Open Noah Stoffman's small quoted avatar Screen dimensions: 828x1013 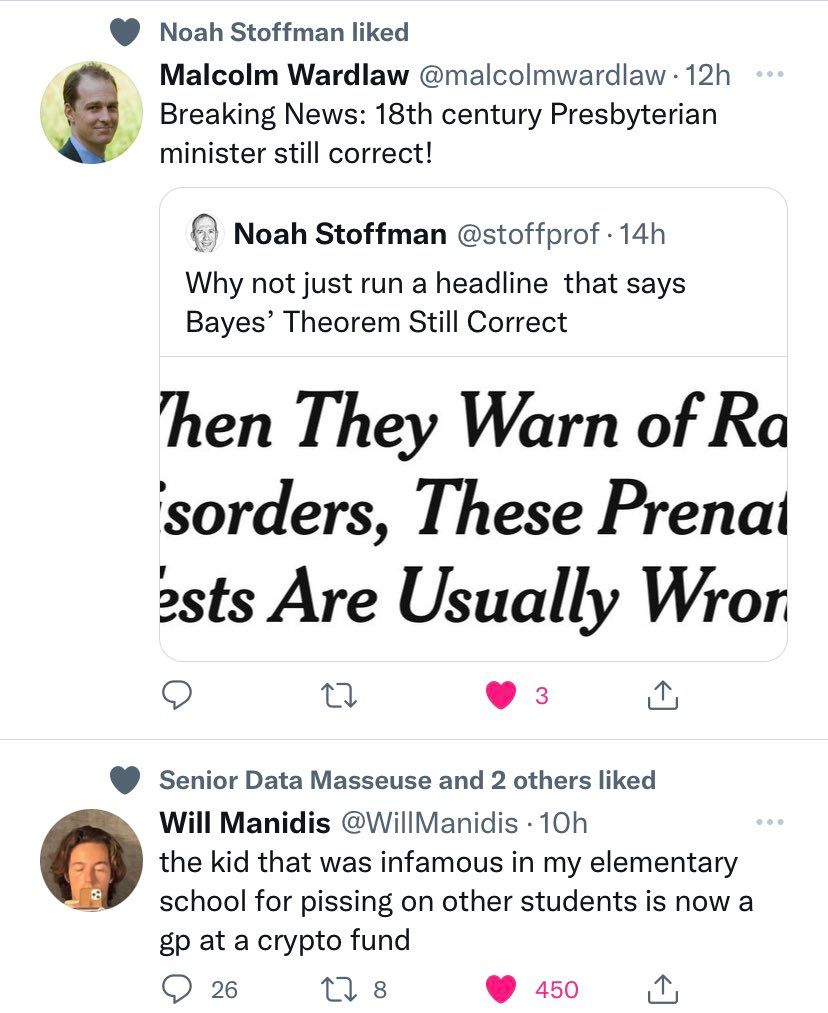click(x=204, y=234)
